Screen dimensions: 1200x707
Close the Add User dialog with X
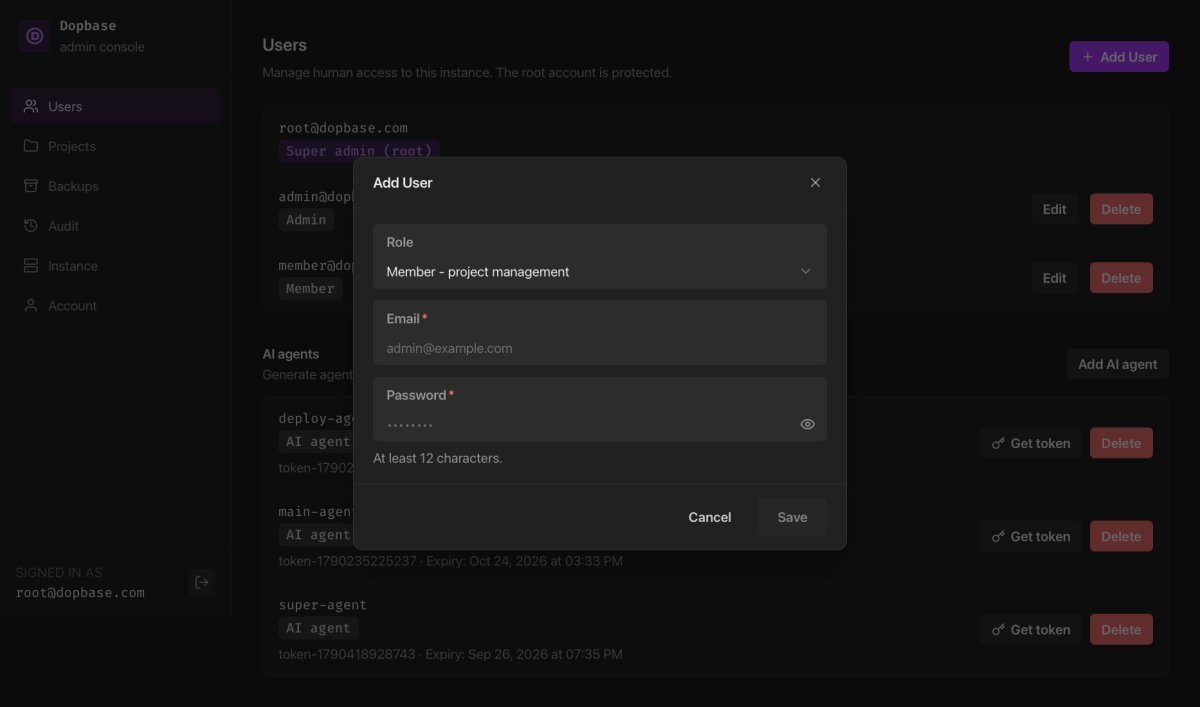(x=815, y=182)
